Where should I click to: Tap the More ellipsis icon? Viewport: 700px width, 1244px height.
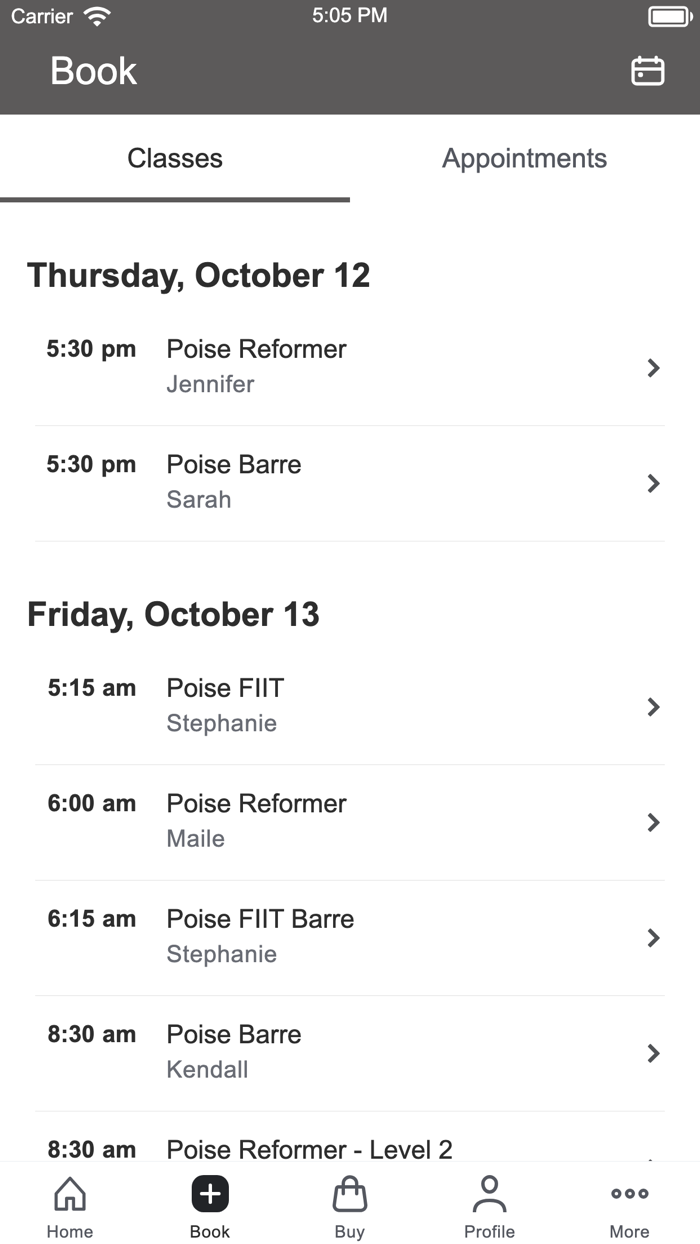(x=629, y=1193)
